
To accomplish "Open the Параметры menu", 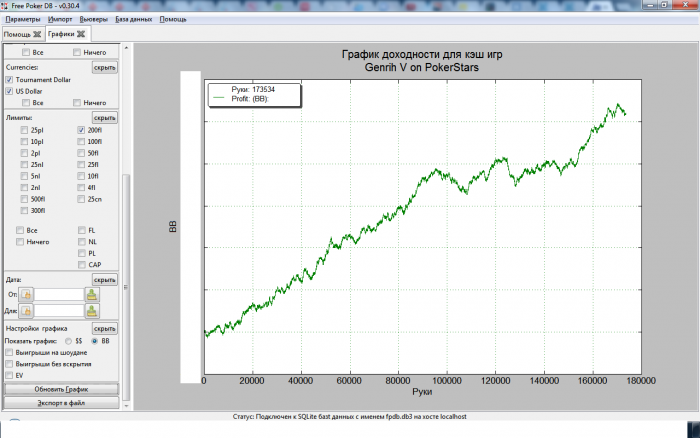I will coord(23,19).
